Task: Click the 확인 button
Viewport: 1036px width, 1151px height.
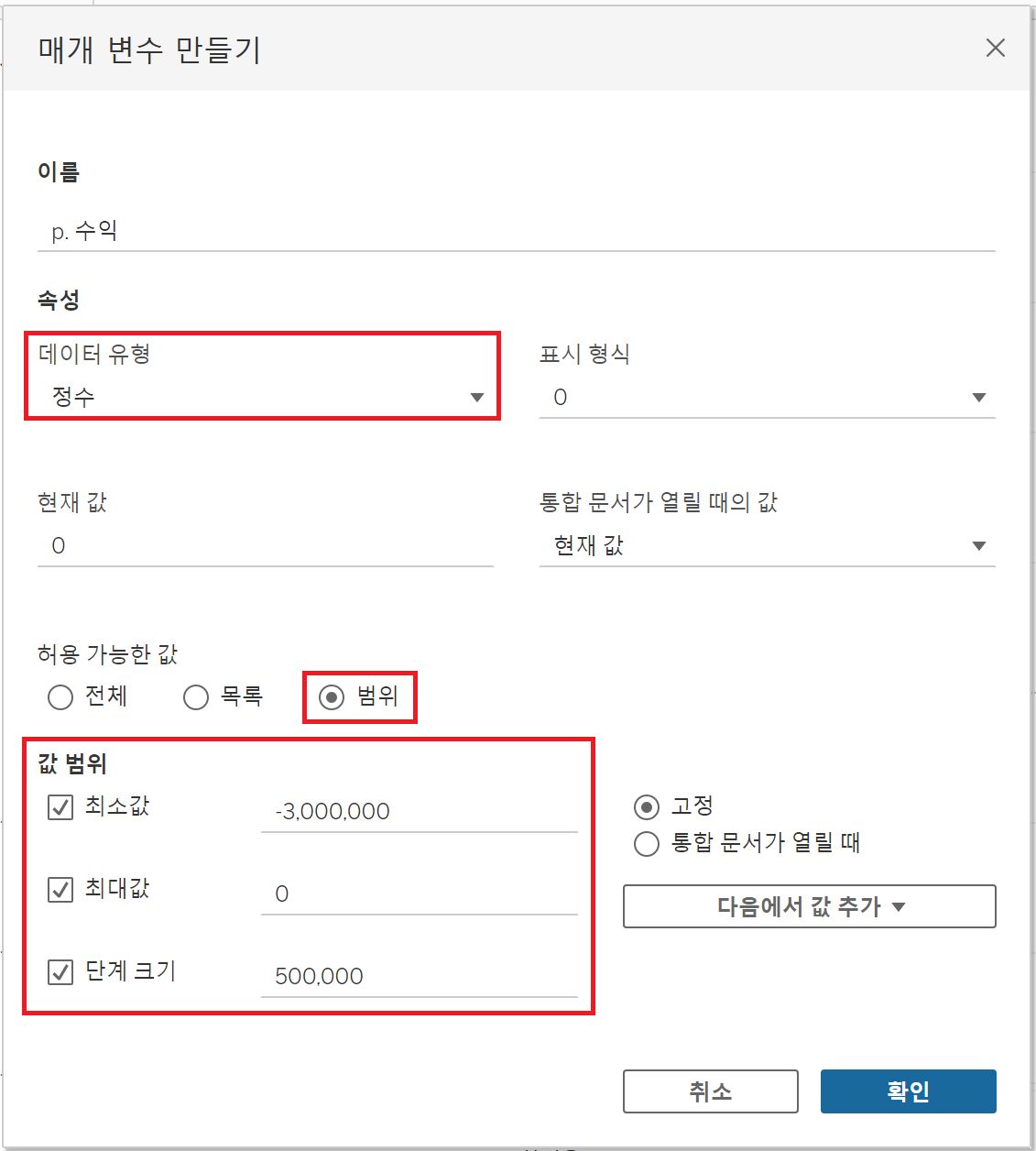Action: tap(909, 1091)
